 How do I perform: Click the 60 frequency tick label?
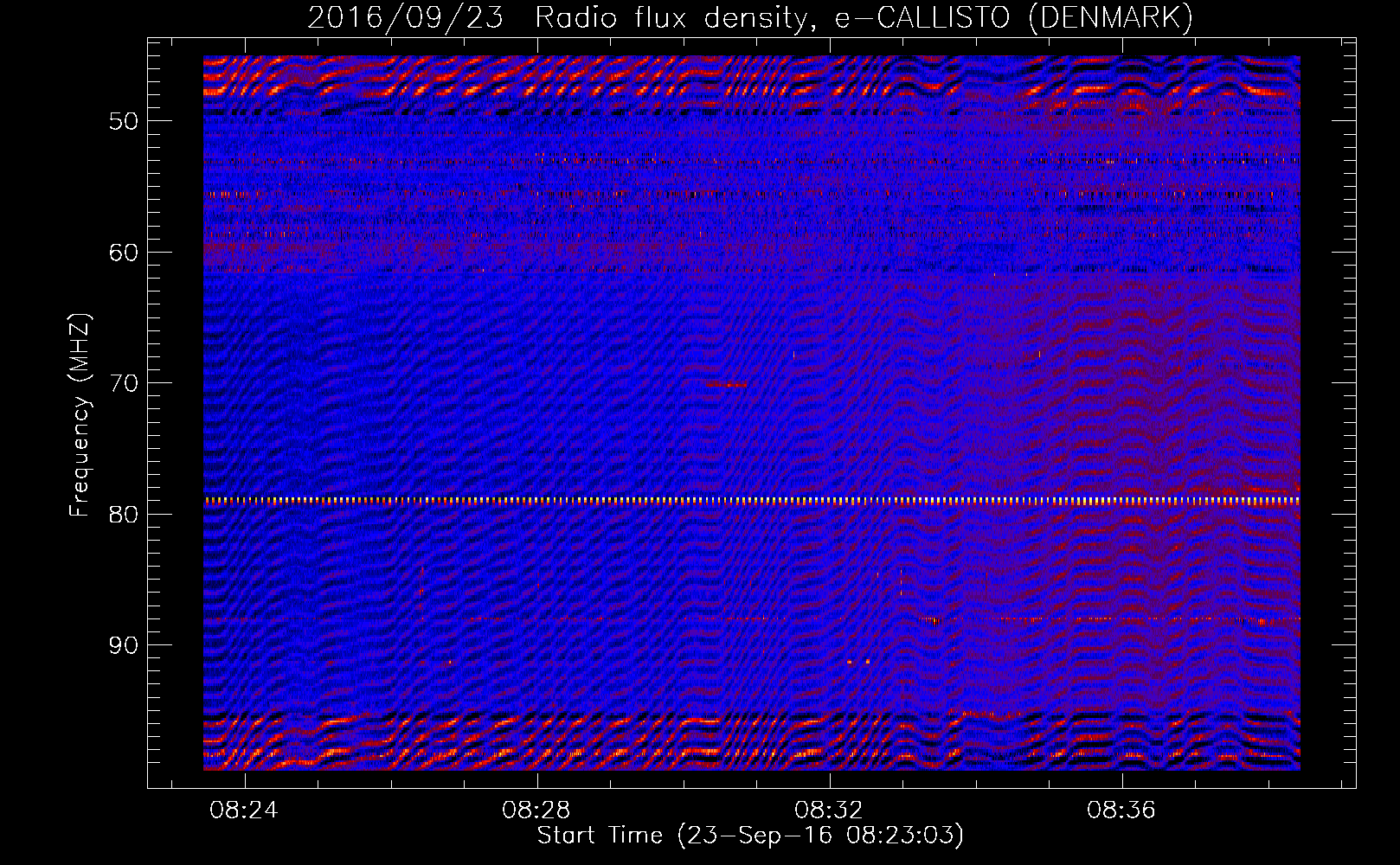[124, 253]
